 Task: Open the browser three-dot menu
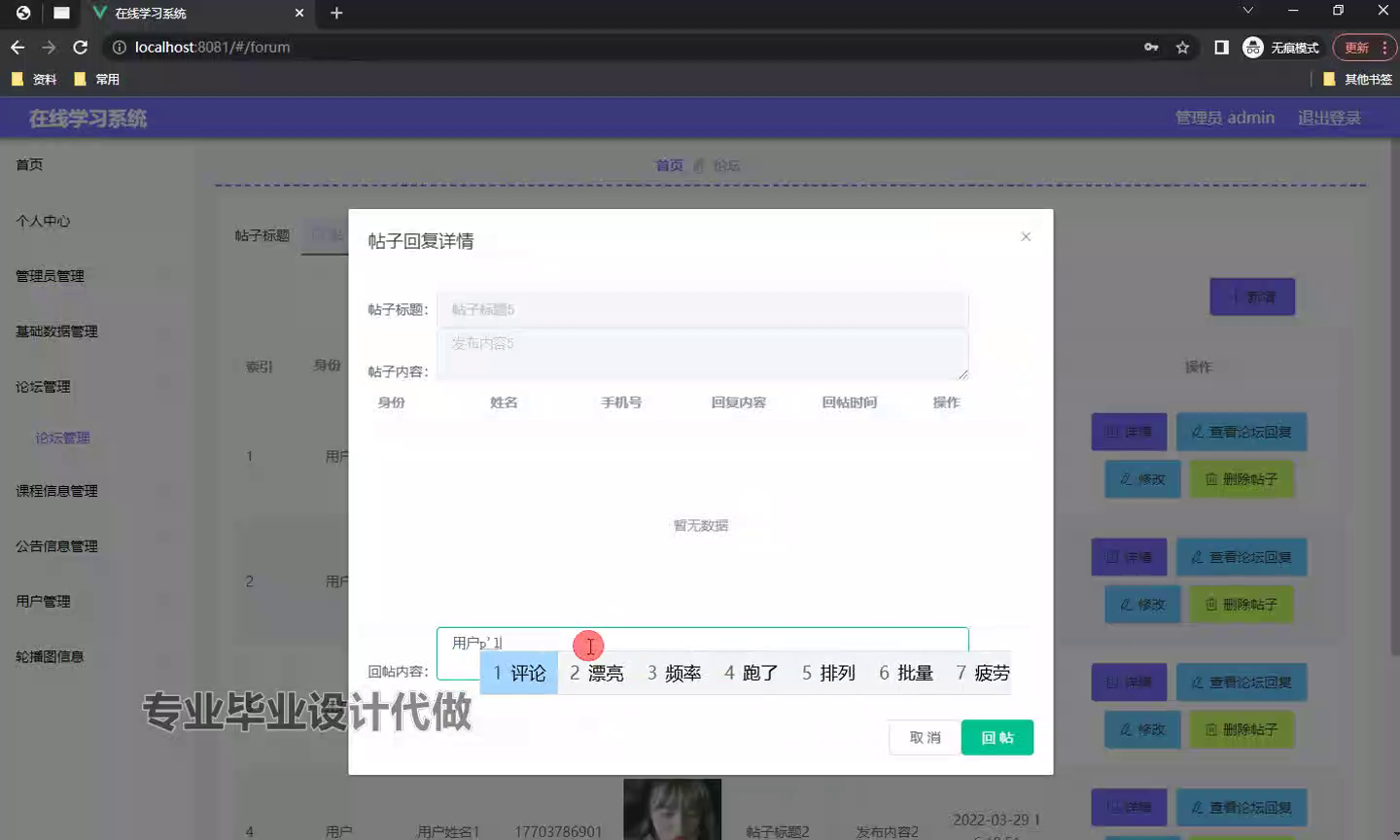coord(1385,47)
